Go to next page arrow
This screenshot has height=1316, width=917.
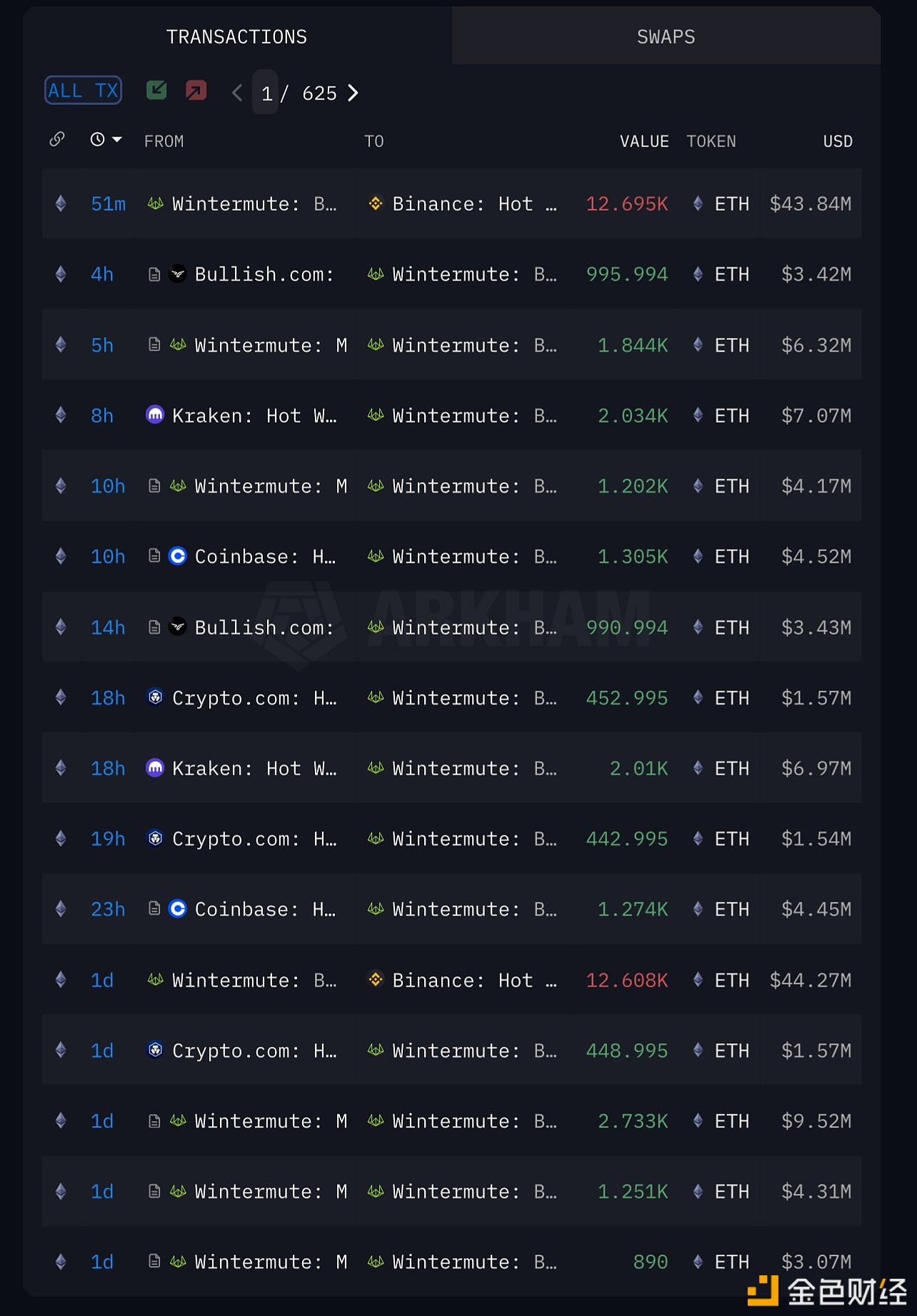[x=353, y=93]
